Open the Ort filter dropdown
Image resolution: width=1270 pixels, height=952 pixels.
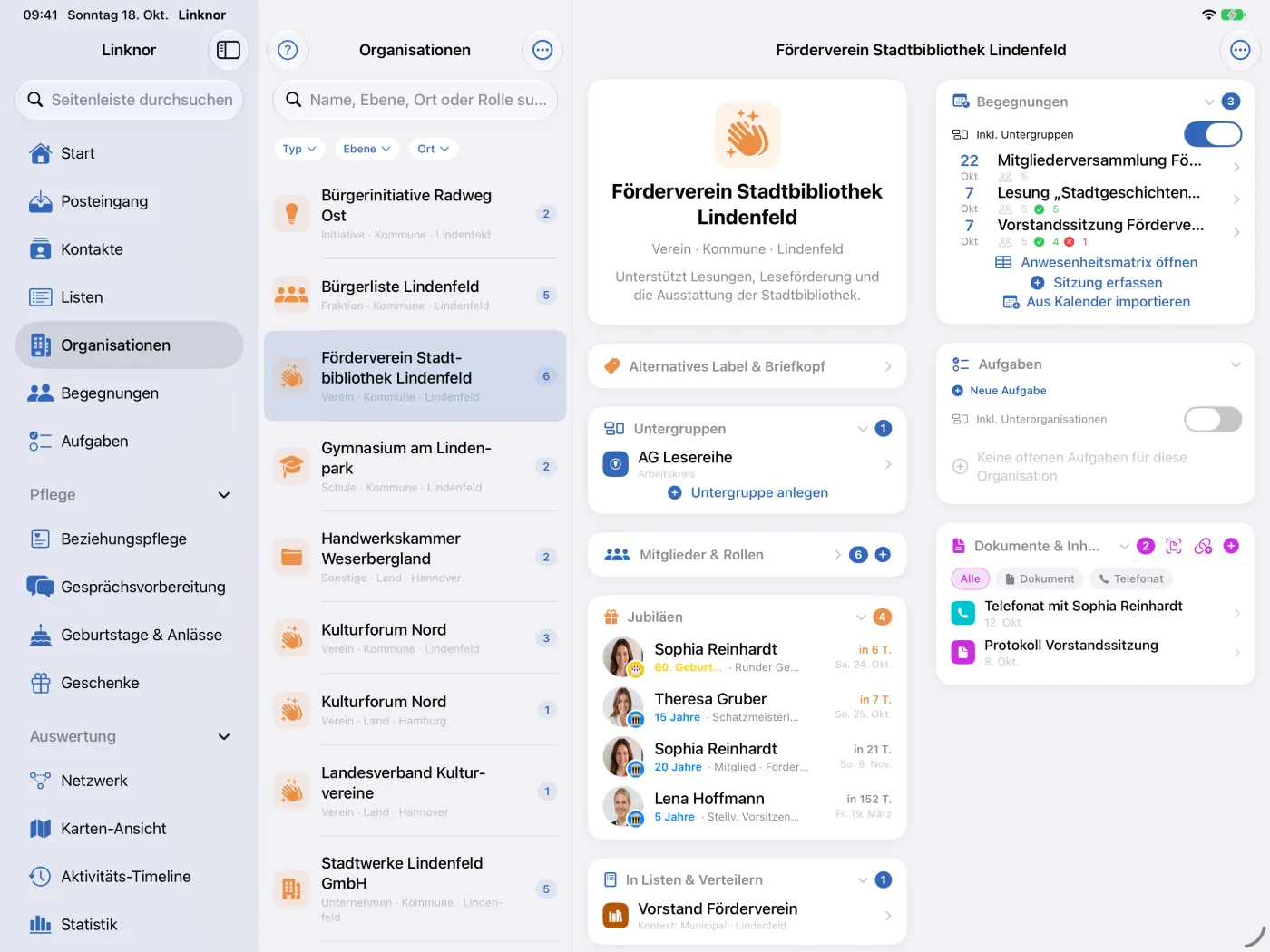tap(433, 149)
